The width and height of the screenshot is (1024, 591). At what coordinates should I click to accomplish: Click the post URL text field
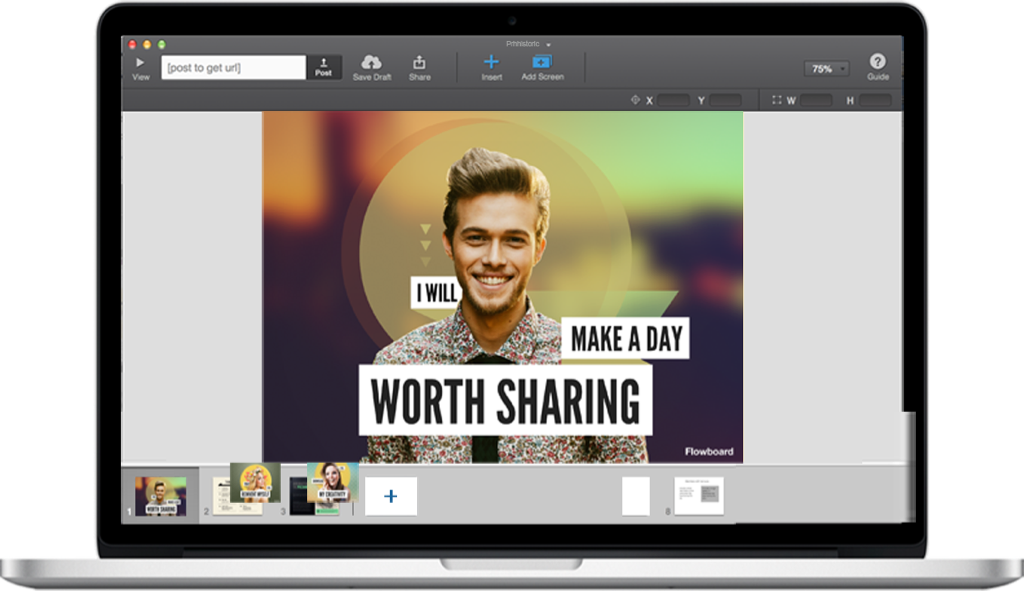234,68
